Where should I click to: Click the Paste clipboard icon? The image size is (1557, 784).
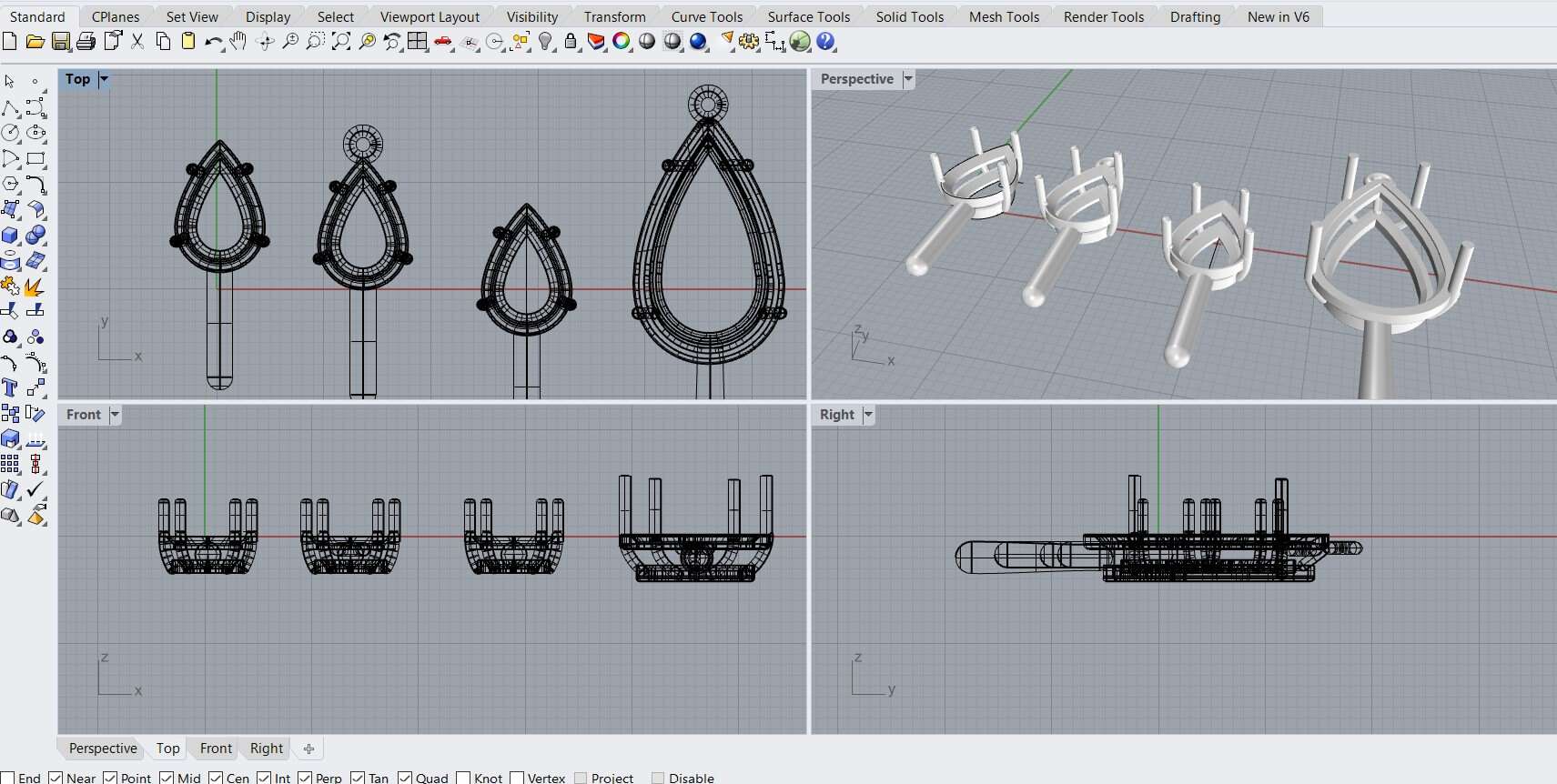pos(188,41)
